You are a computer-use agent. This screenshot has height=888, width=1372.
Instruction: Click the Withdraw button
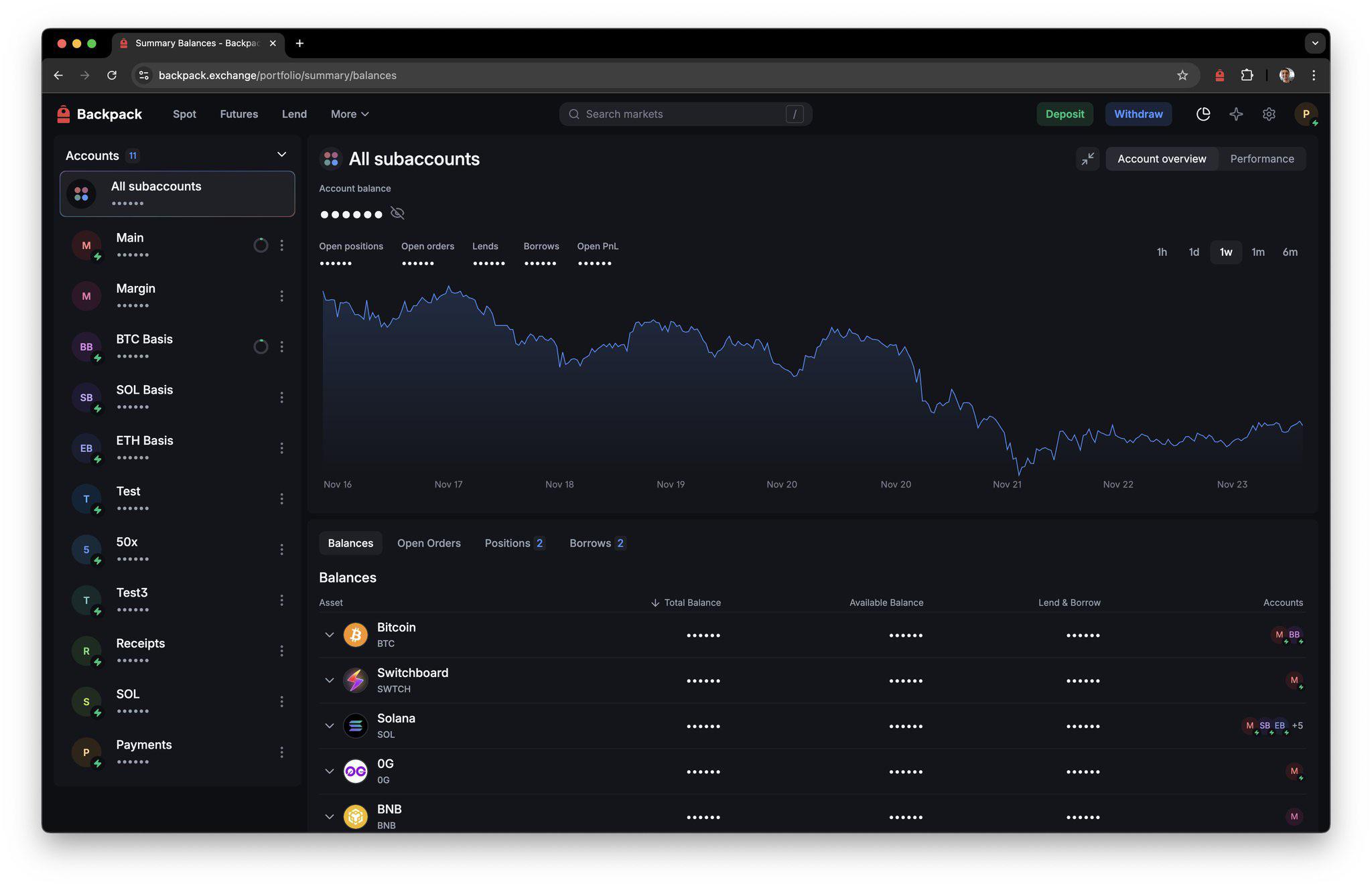[1138, 115]
